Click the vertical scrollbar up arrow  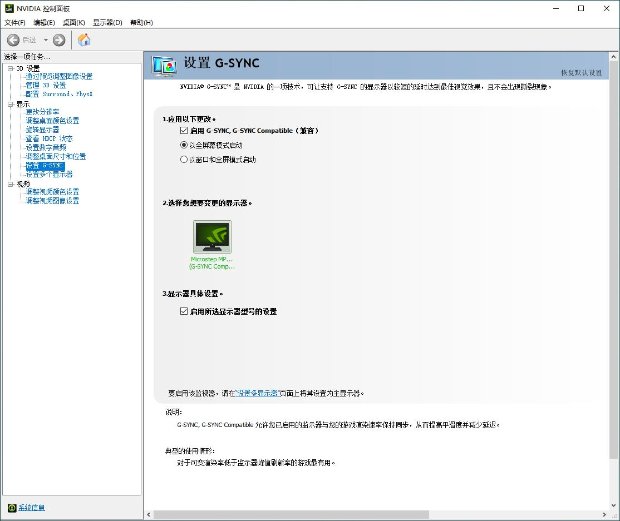[x=614, y=57]
